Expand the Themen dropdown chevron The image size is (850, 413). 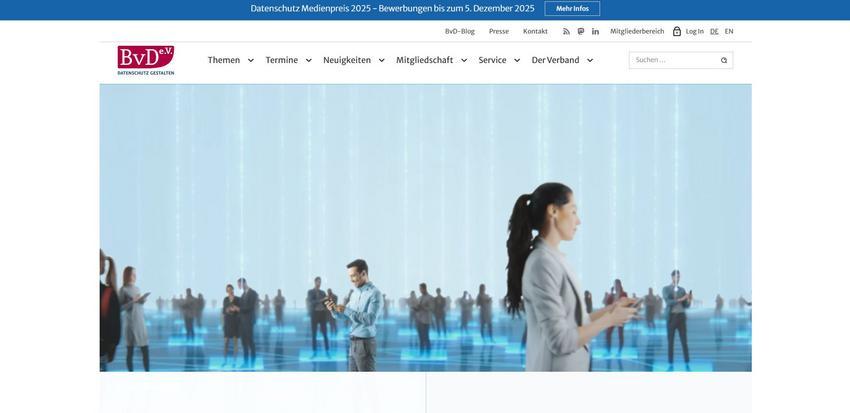click(250, 60)
